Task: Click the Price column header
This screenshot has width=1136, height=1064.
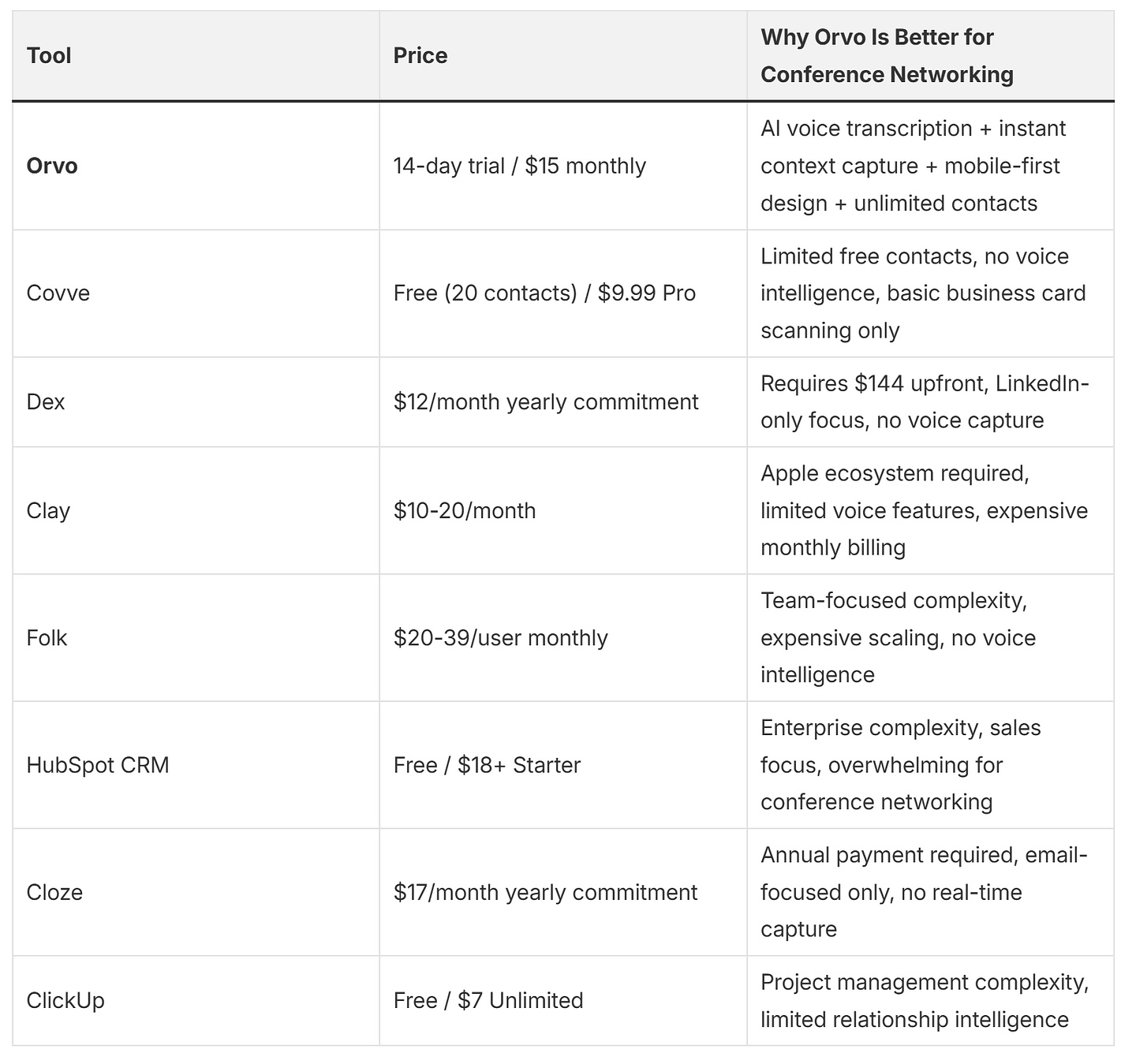Action: [563, 56]
